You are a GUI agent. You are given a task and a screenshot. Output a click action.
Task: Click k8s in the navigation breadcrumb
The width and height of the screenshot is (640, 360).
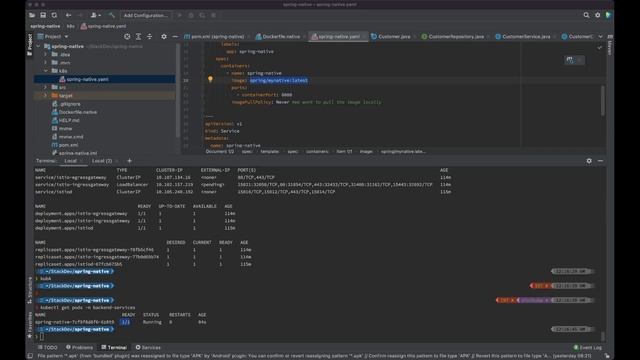[71, 26]
